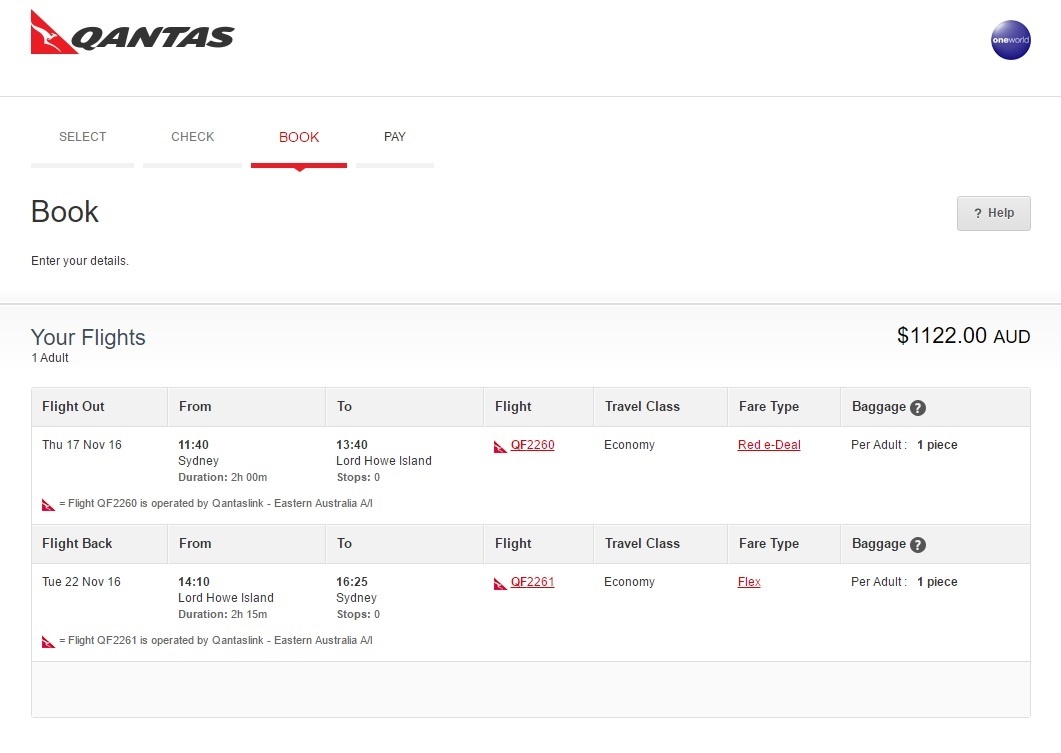Click the total price $1122.00 AUD

[964, 336]
